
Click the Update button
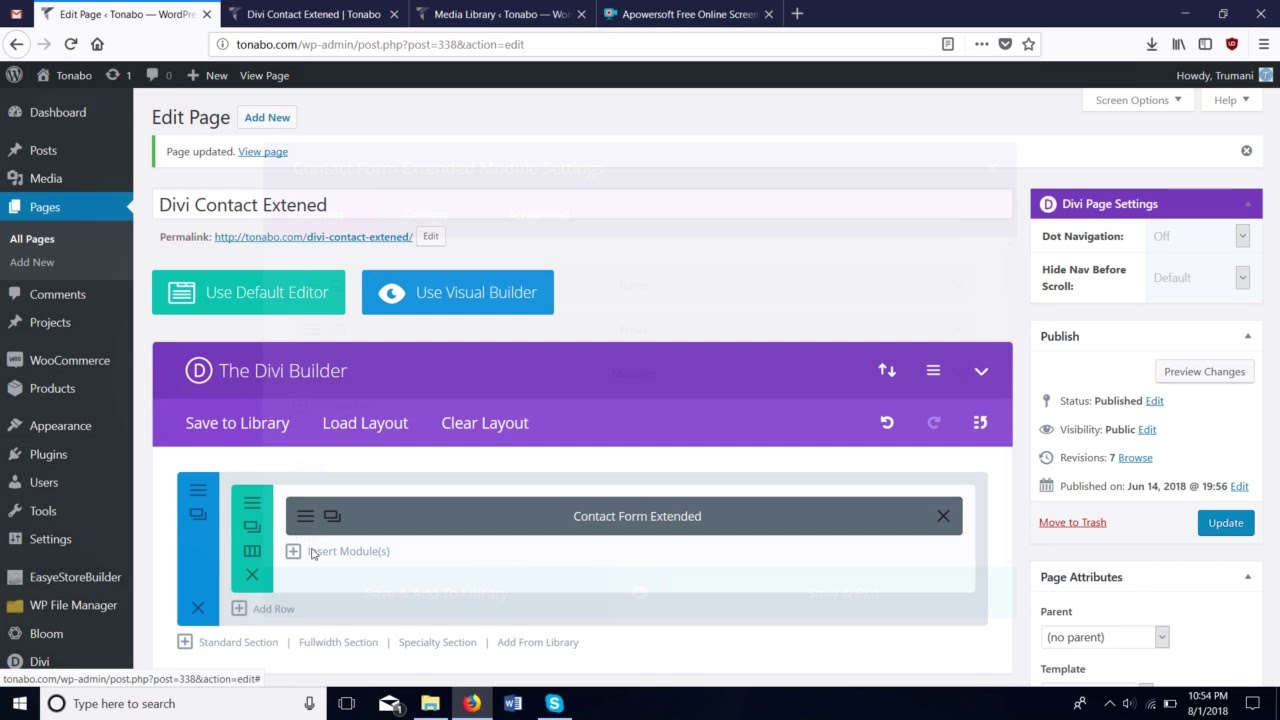click(x=1225, y=523)
